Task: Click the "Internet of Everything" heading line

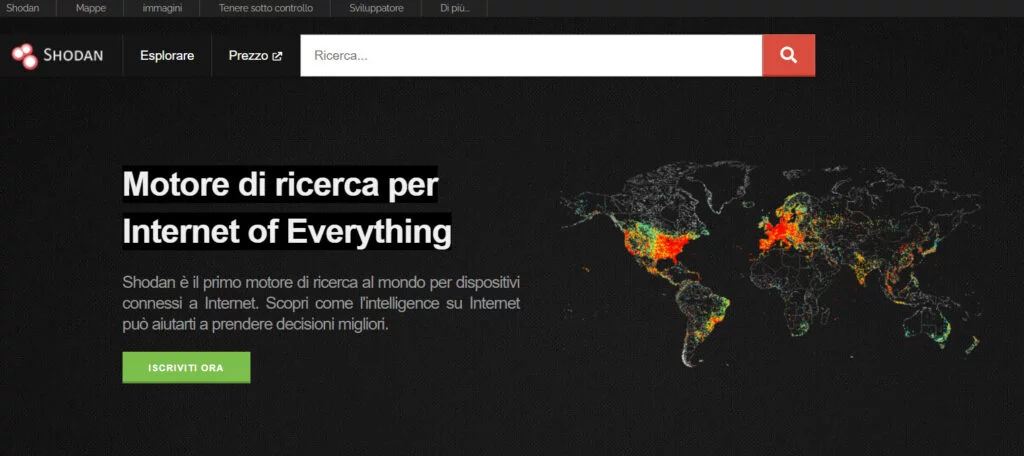Action: click(287, 231)
